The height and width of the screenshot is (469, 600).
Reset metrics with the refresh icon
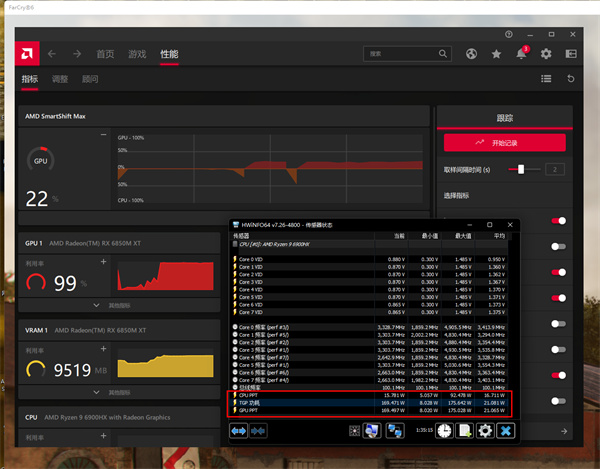570,78
